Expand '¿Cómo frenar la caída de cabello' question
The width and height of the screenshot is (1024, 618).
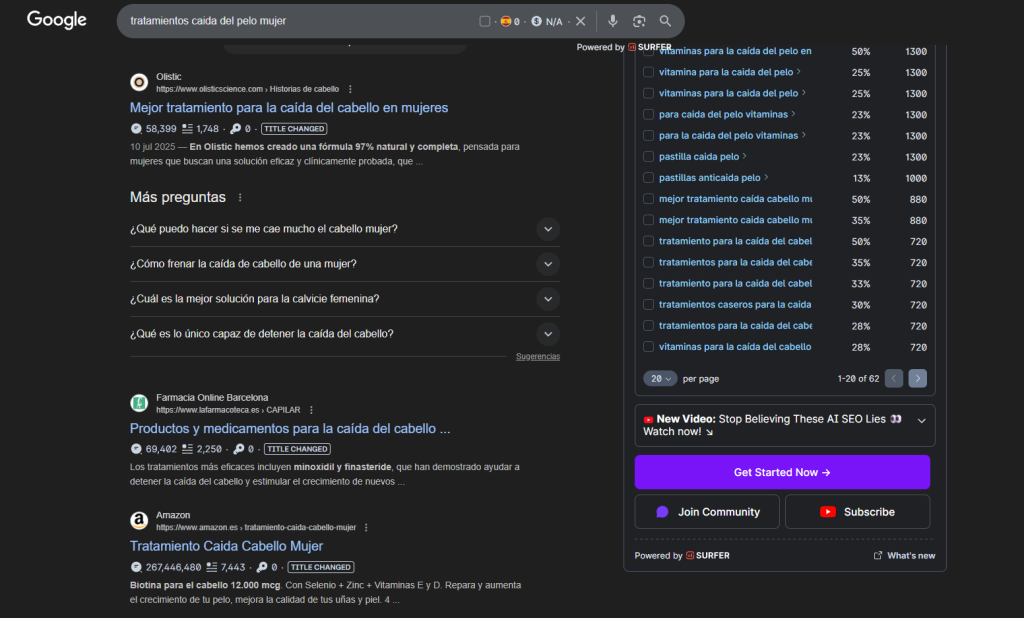click(x=547, y=264)
